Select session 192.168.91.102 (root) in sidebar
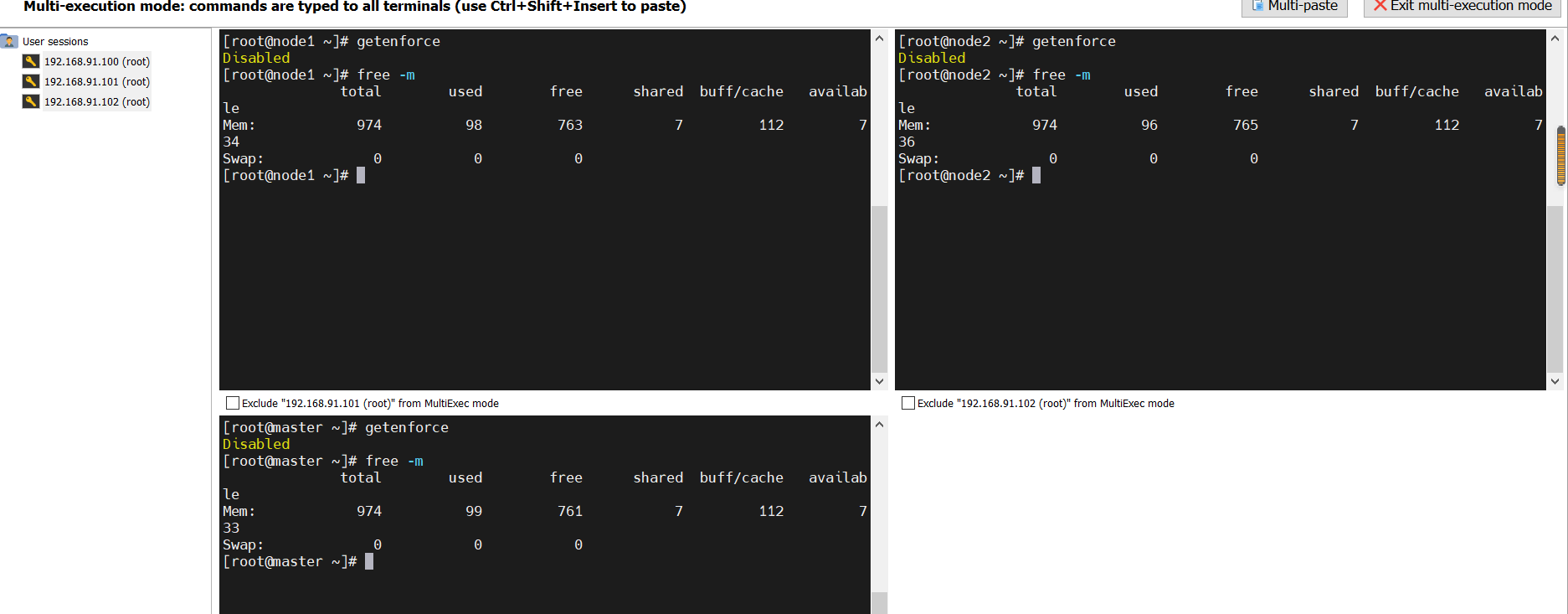This screenshot has height=614, width=1568. coord(97,101)
